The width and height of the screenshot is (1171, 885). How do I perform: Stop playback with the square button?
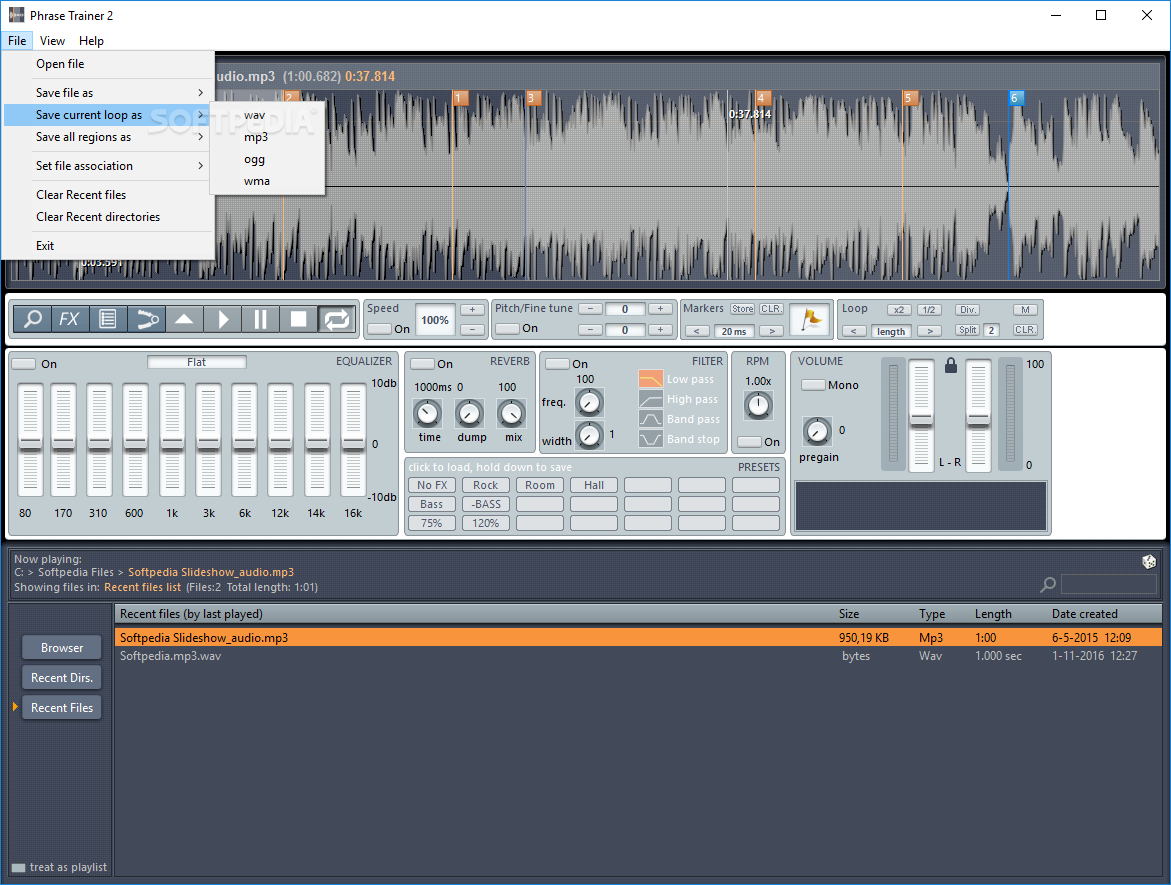pos(299,320)
